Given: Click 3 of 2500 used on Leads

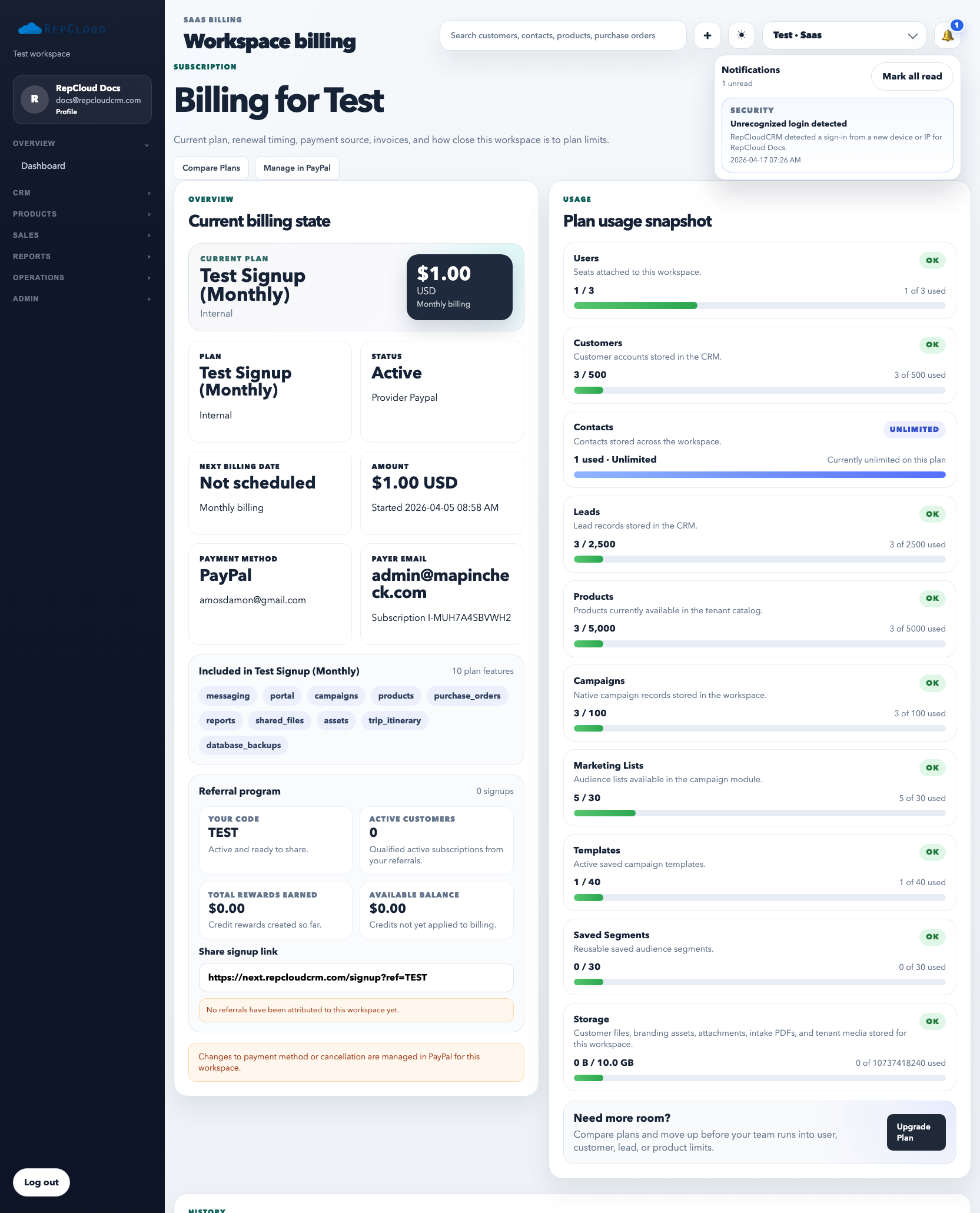Looking at the screenshot, I should point(917,544).
